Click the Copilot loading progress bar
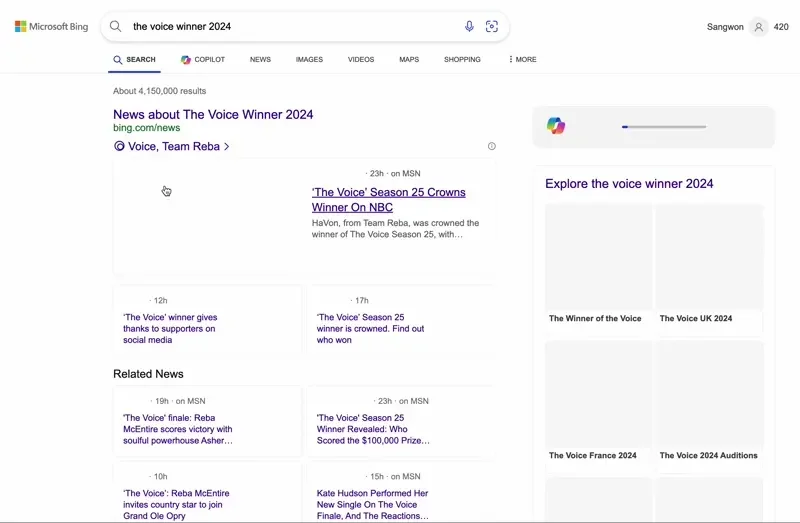Image resolution: width=800 pixels, height=523 pixels. point(664,127)
